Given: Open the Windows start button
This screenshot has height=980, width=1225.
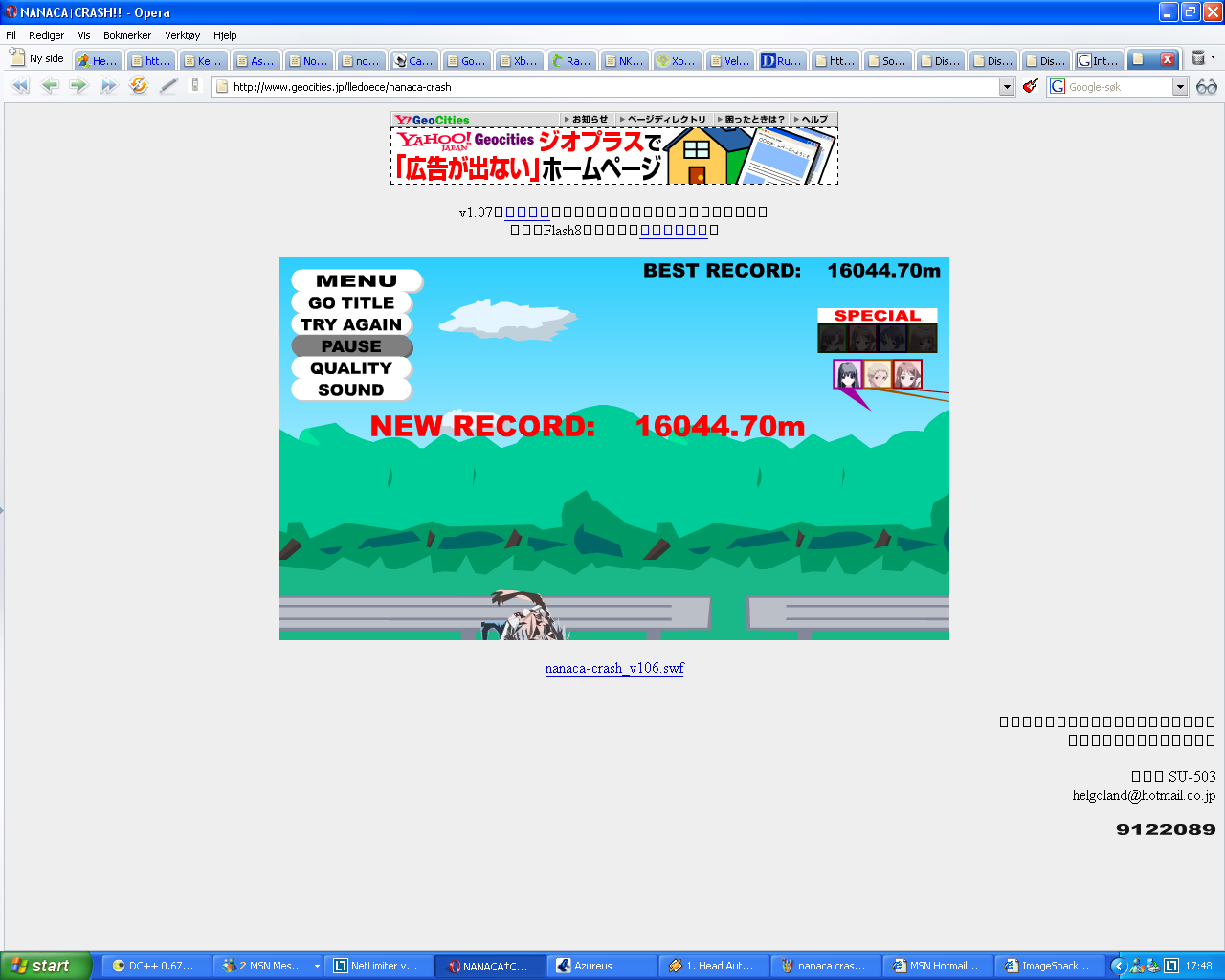Looking at the screenshot, I should [46, 966].
